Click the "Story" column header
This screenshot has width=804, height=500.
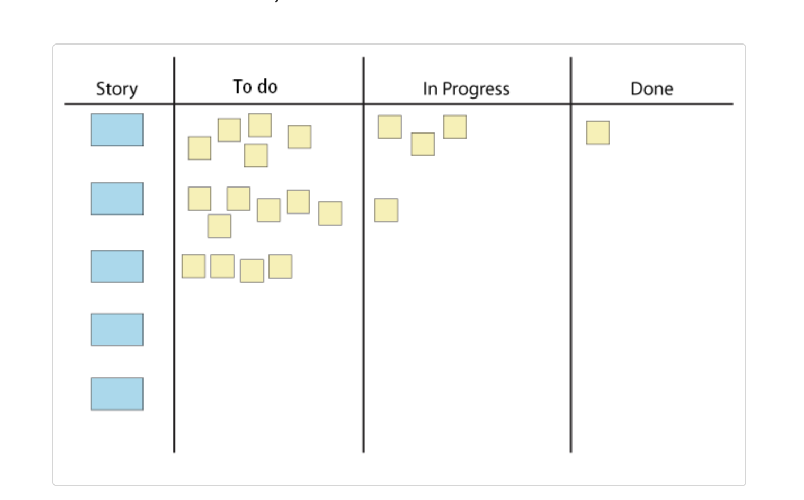click(117, 89)
